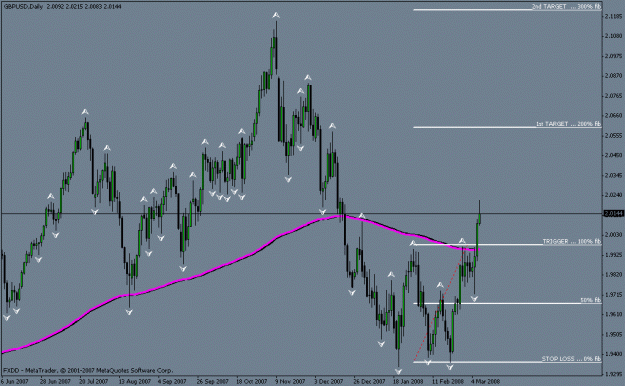Click the current price marker 2.0144
The width and height of the screenshot is (625, 386).
(x=614, y=214)
